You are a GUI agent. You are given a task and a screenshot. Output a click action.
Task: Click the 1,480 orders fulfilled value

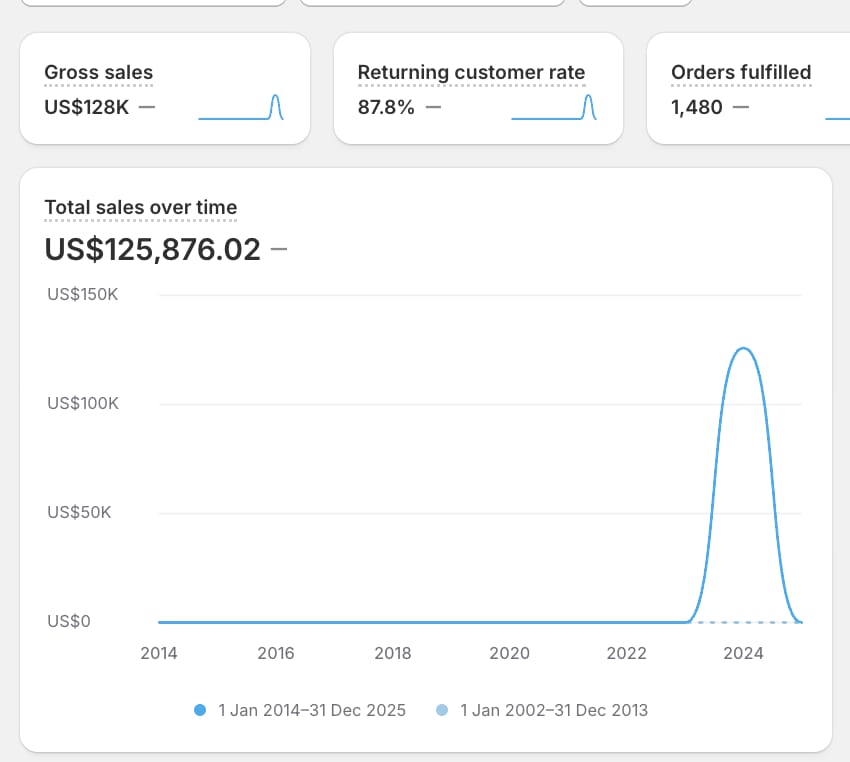(x=697, y=107)
